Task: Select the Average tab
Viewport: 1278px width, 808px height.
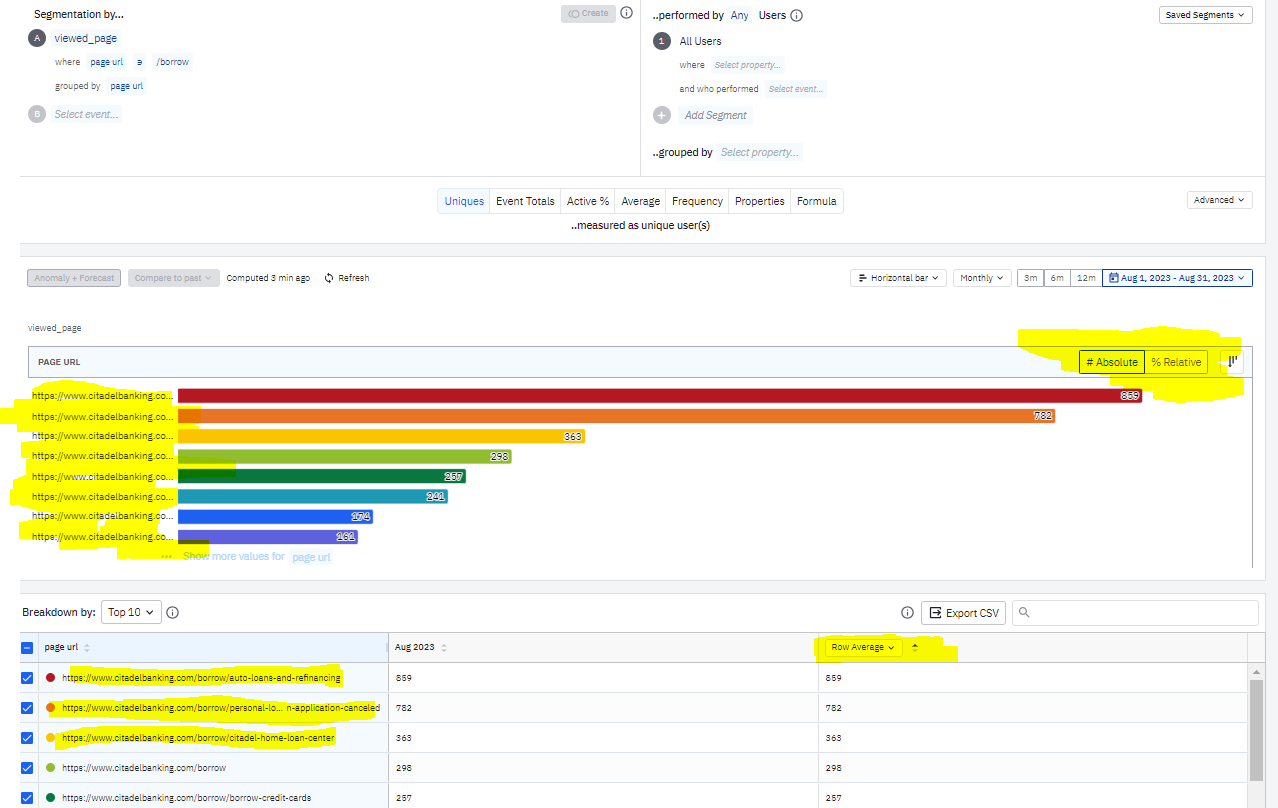Action: tap(641, 201)
